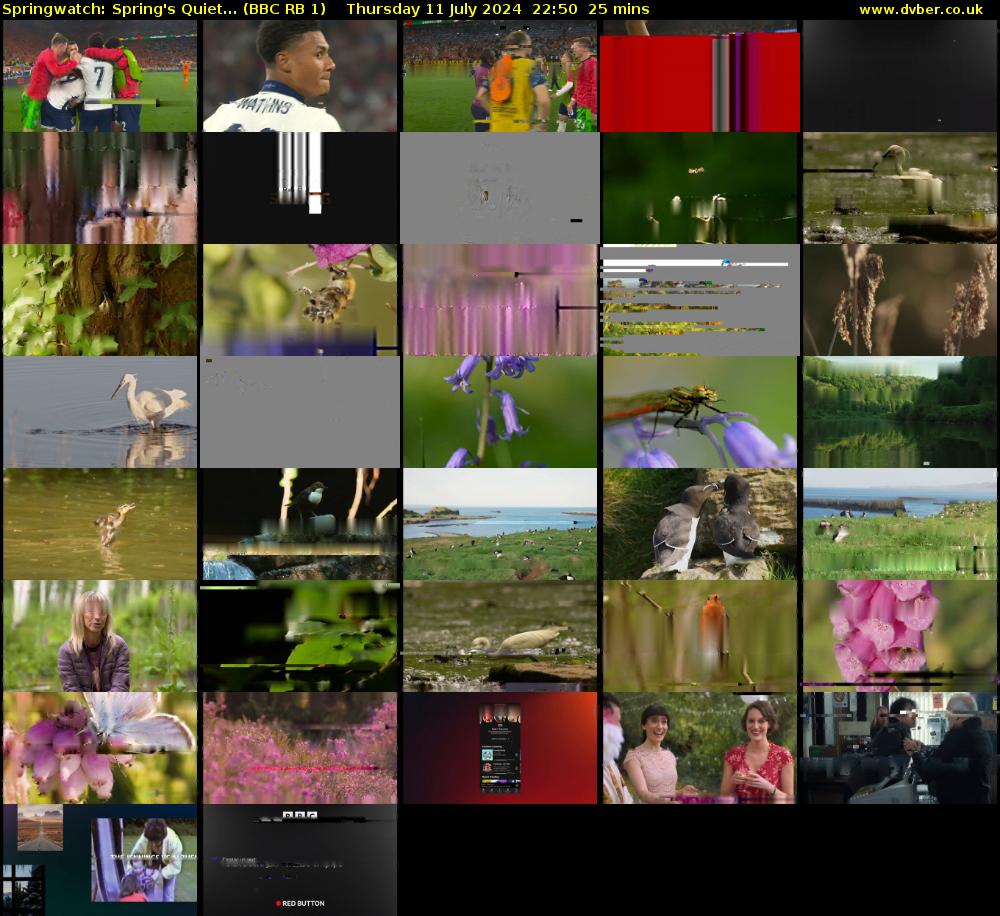
Task: Open thumbnail of programme collage with road
Action: coord(100,860)
